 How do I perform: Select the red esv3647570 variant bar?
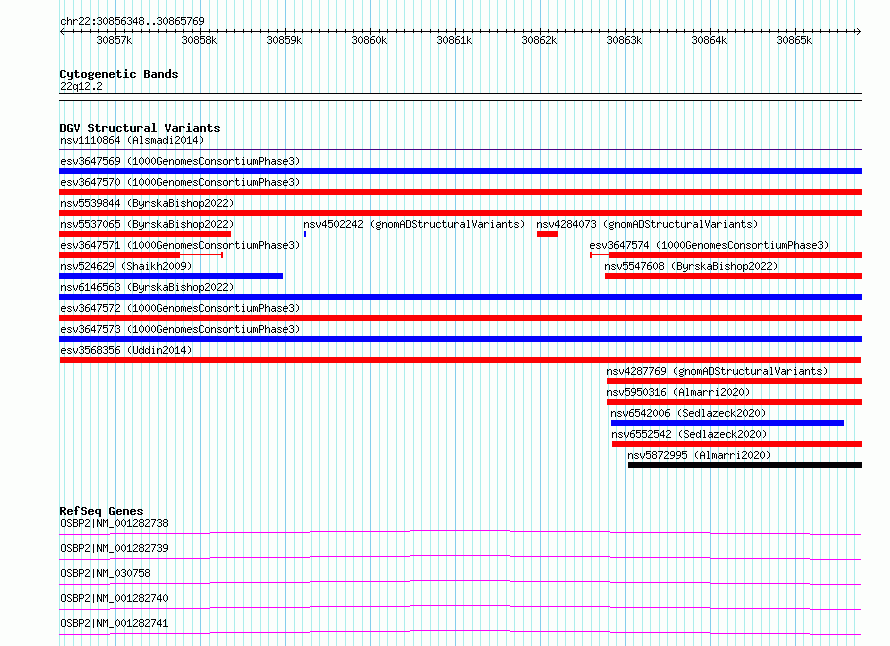(460, 192)
